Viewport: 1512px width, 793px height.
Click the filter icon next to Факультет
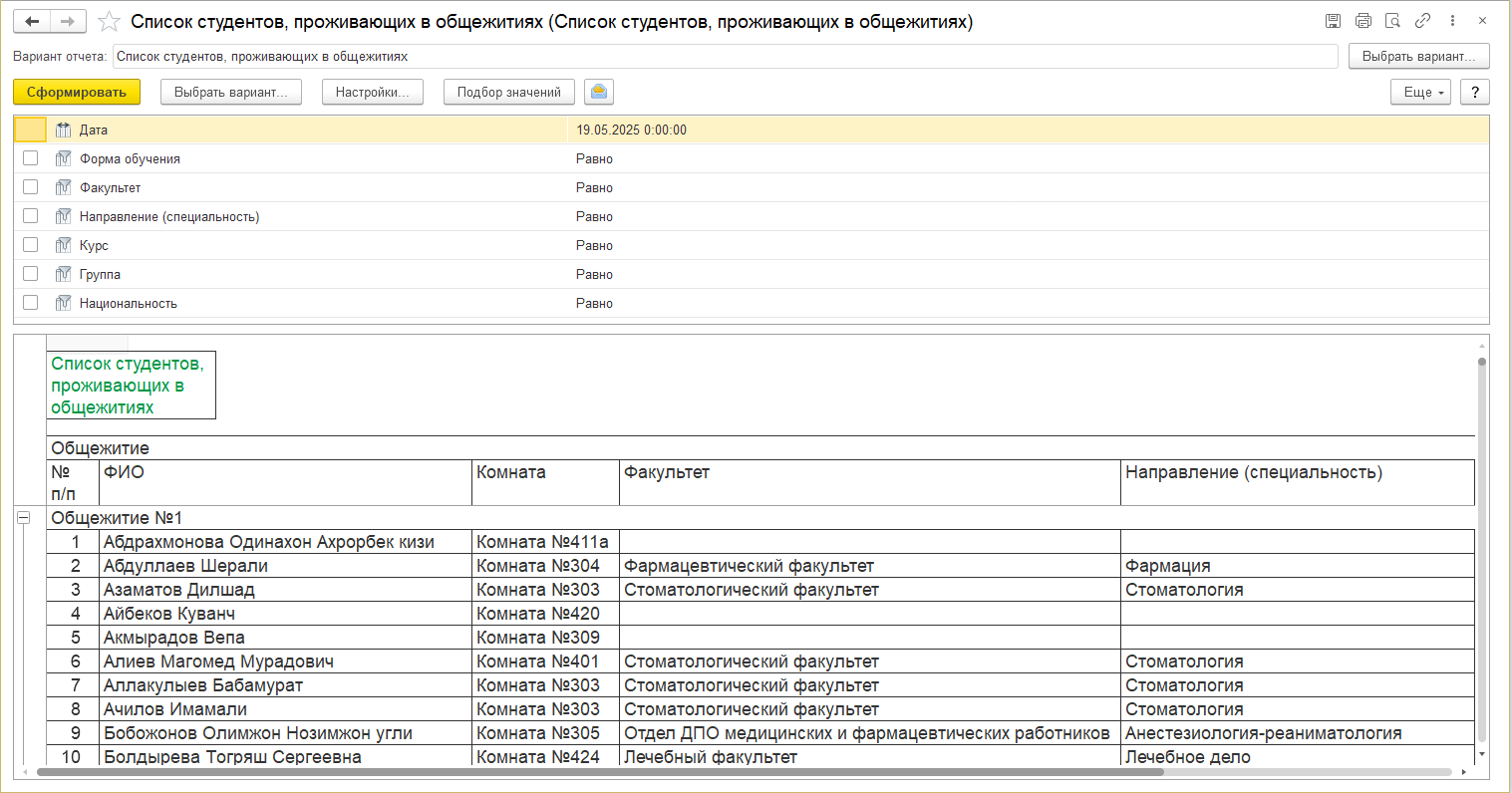tap(64, 187)
